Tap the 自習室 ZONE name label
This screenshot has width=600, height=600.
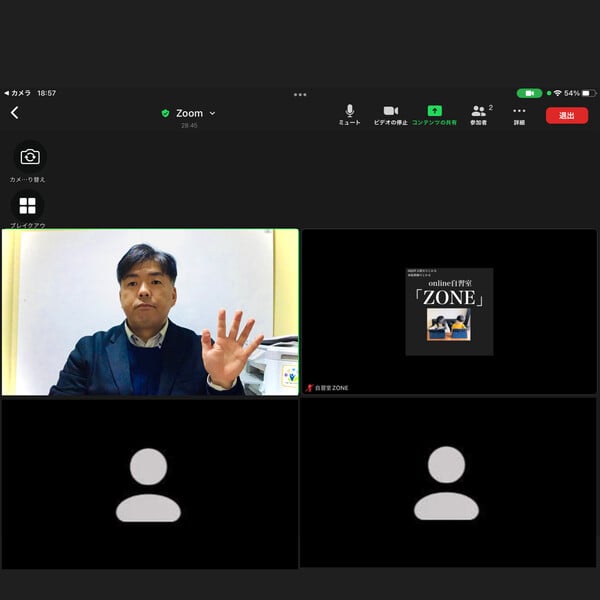pos(331,388)
